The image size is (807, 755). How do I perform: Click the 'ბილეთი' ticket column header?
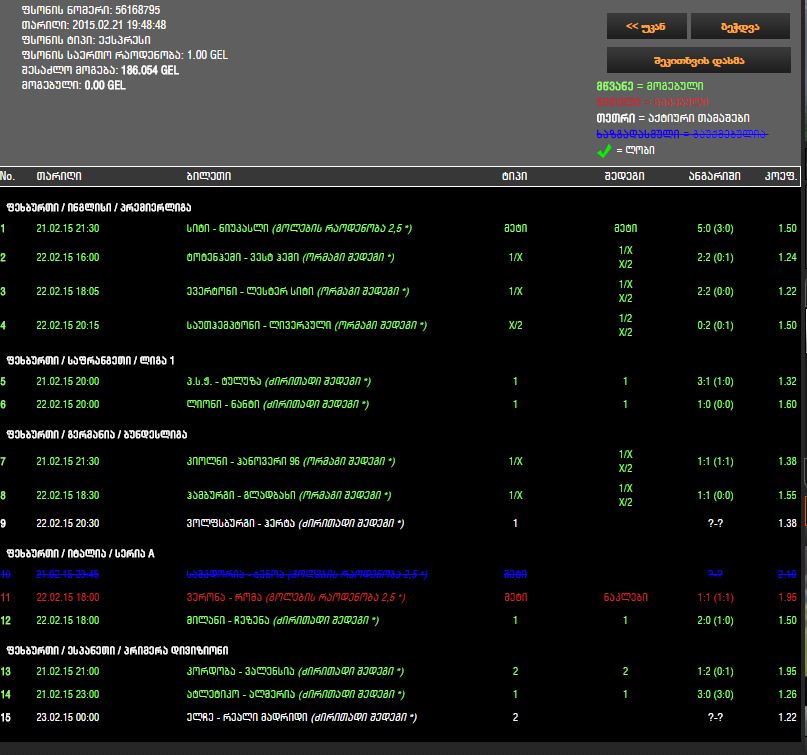(208, 176)
